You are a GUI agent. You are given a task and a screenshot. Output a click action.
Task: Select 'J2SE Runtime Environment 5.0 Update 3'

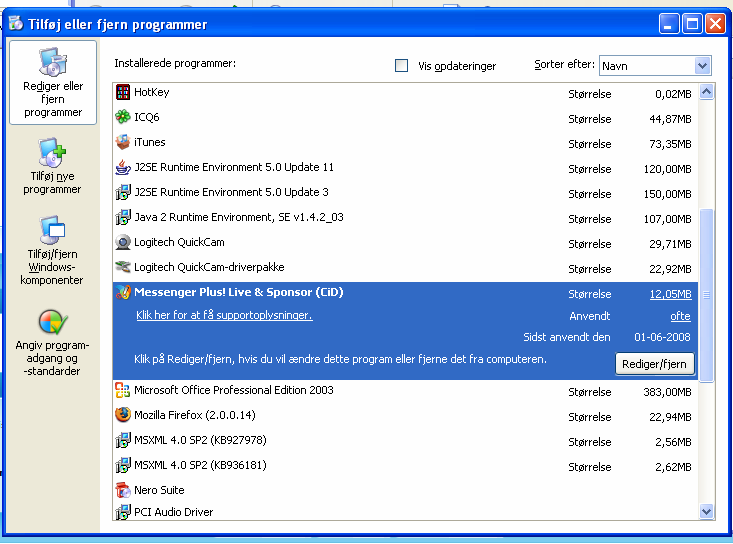(231, 192)
